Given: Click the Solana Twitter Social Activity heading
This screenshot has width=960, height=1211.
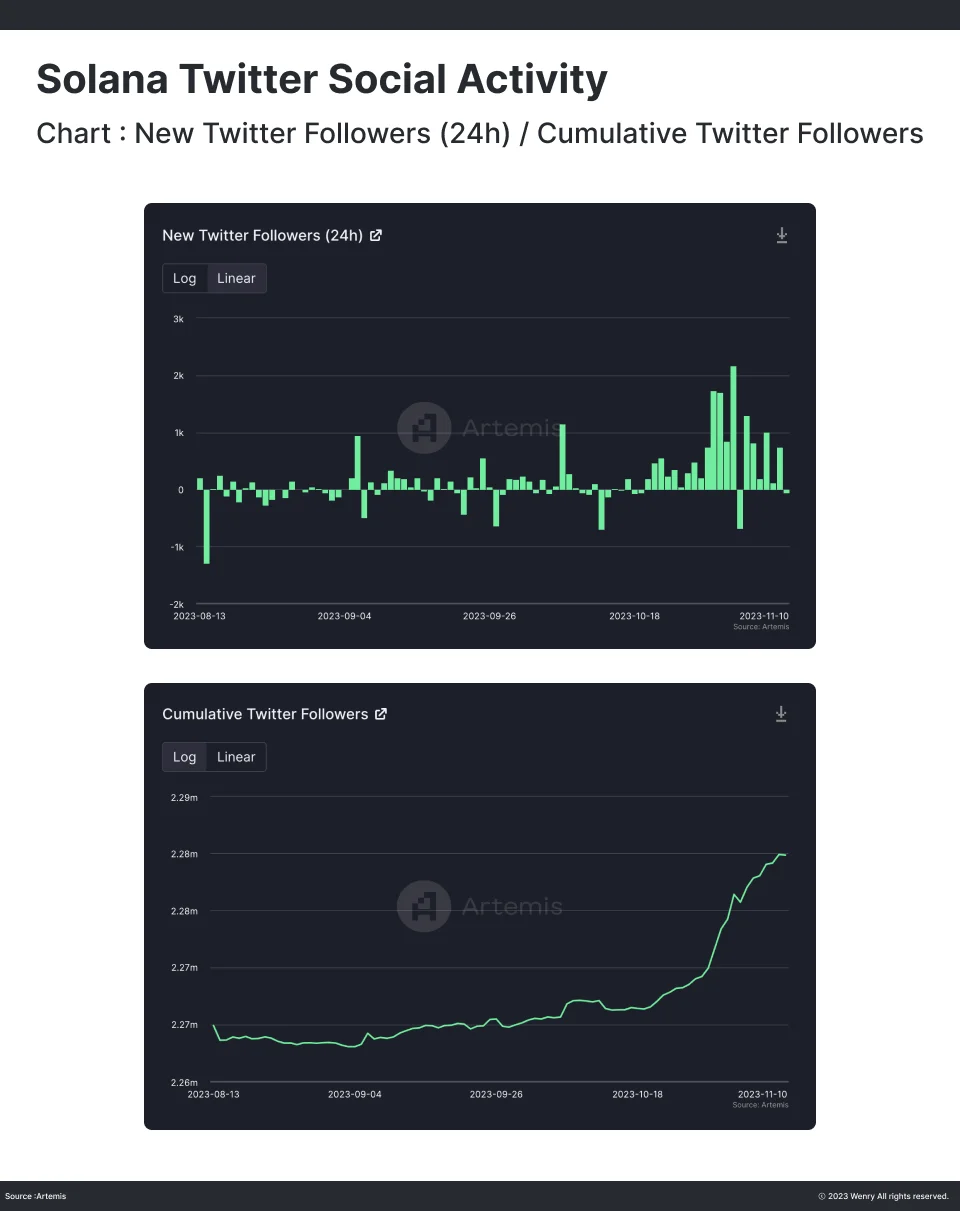Looking at the screenshot, I should point(321,80).
